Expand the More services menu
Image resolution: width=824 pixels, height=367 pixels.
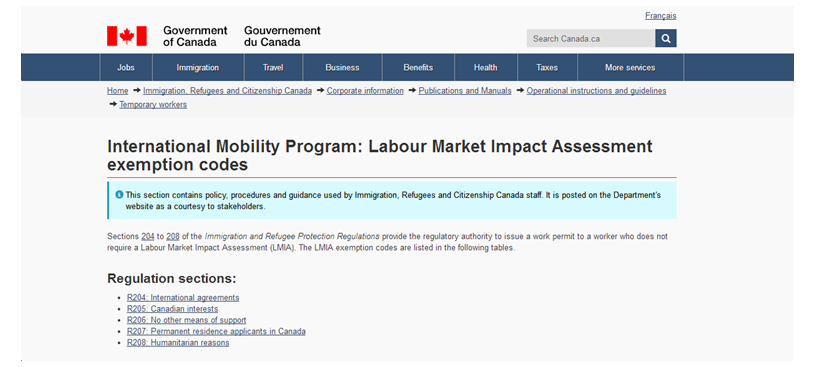(630, 67)
